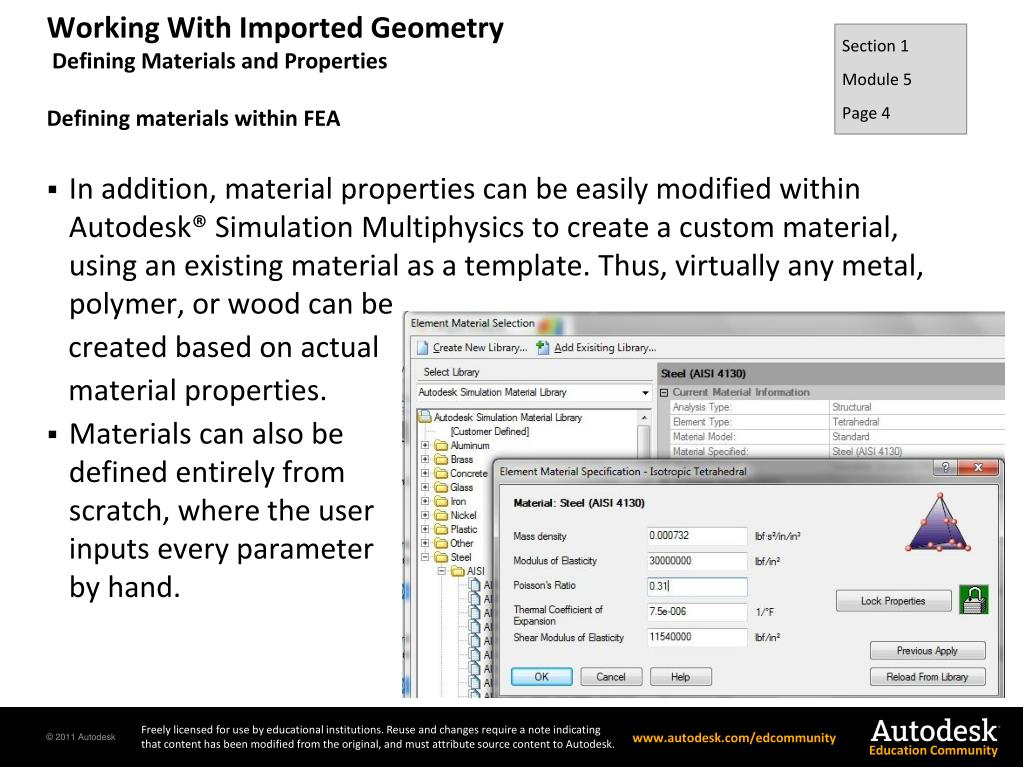
Task: Click the Analysis Type value Structural
Action: coord(851,407)
